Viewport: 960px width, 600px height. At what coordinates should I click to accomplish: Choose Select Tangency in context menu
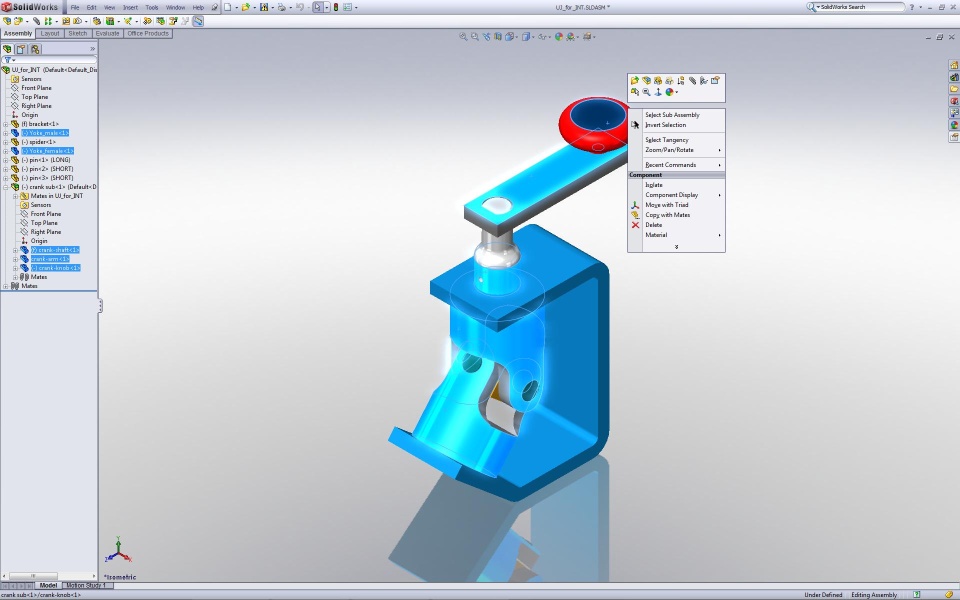pos(677,140)
